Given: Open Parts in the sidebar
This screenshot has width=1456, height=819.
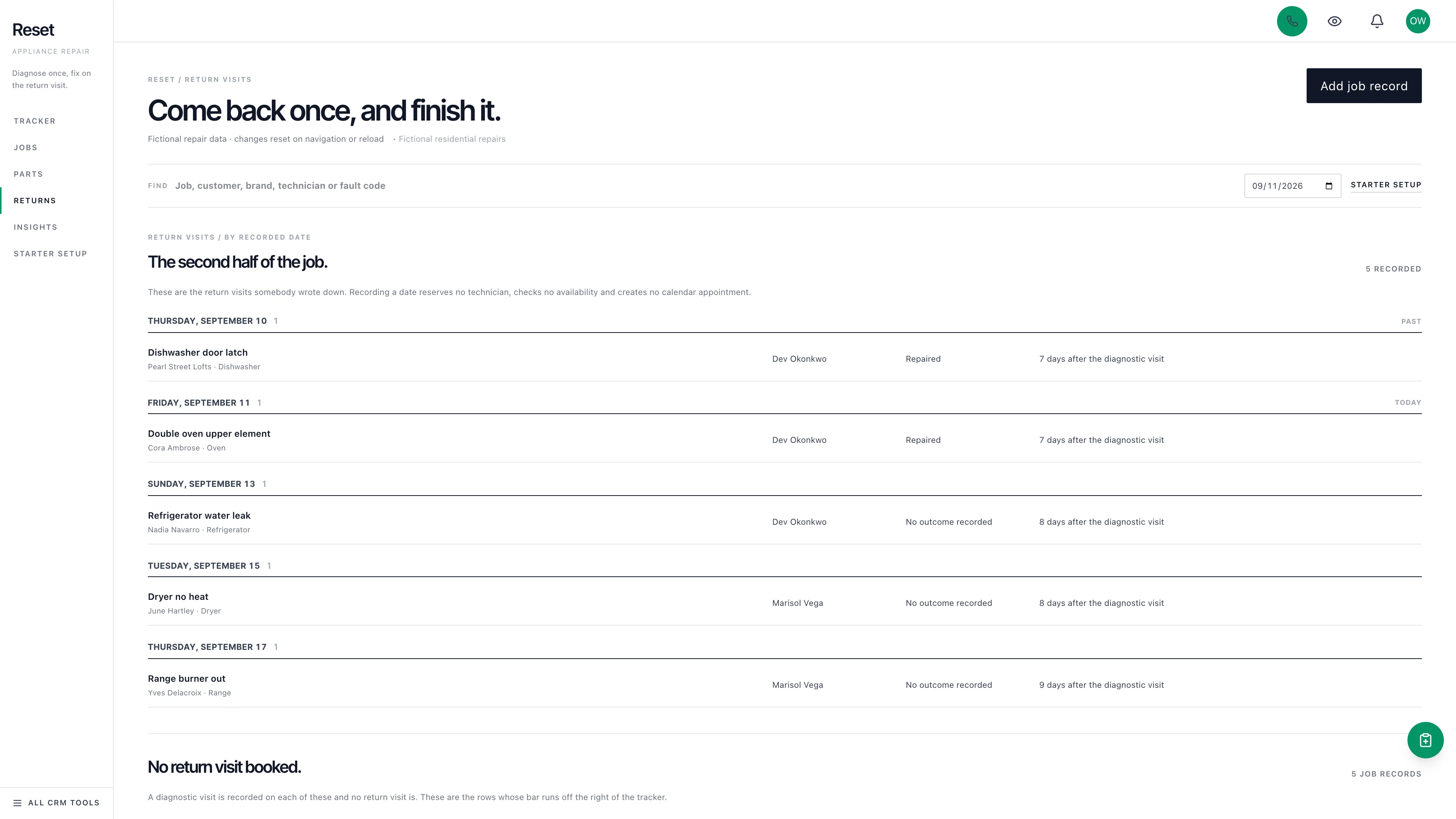Looking at the screenshot, I should 28,174.
